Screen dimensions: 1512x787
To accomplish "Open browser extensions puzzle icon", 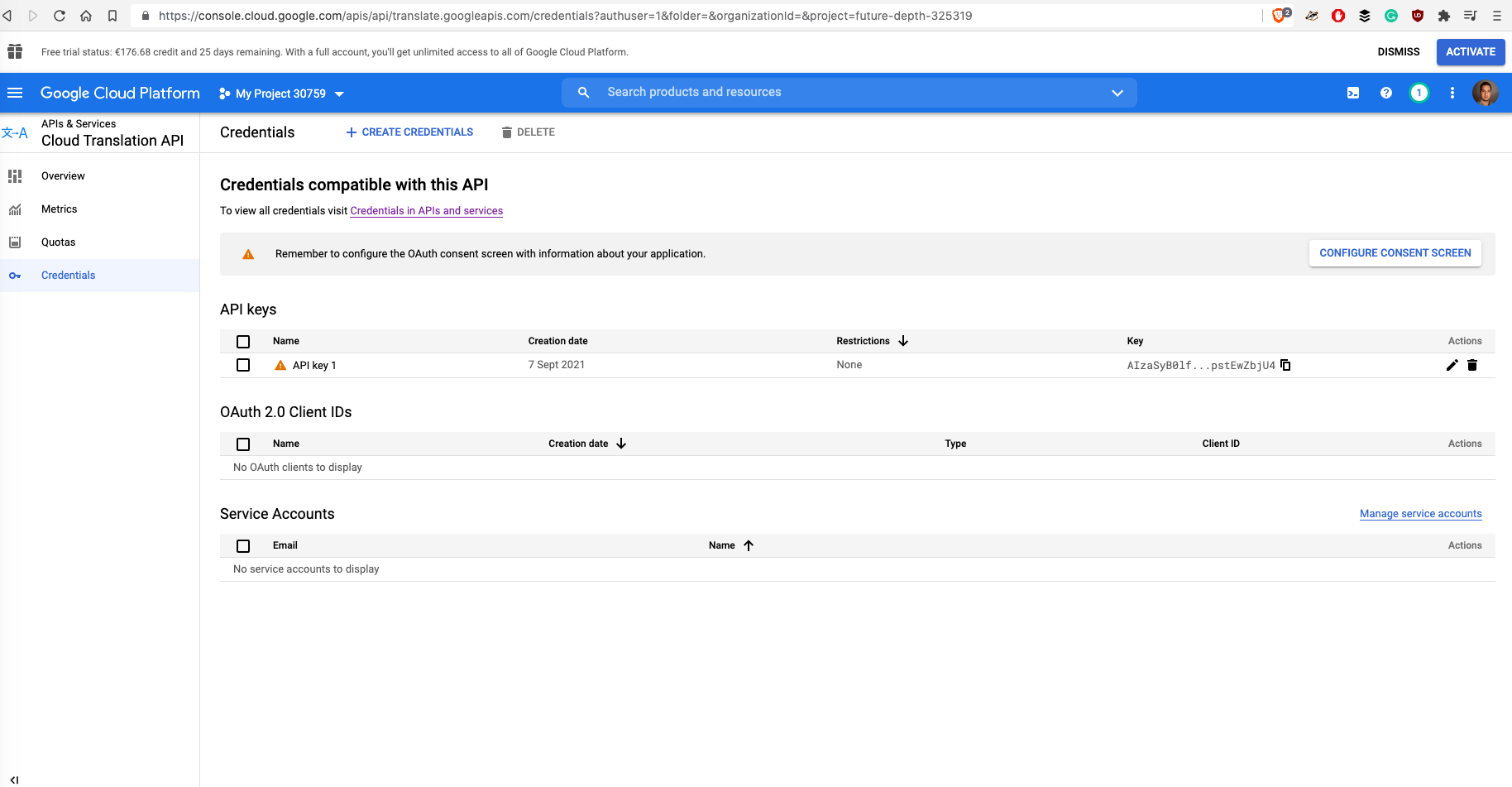I will pos(1444,16).
